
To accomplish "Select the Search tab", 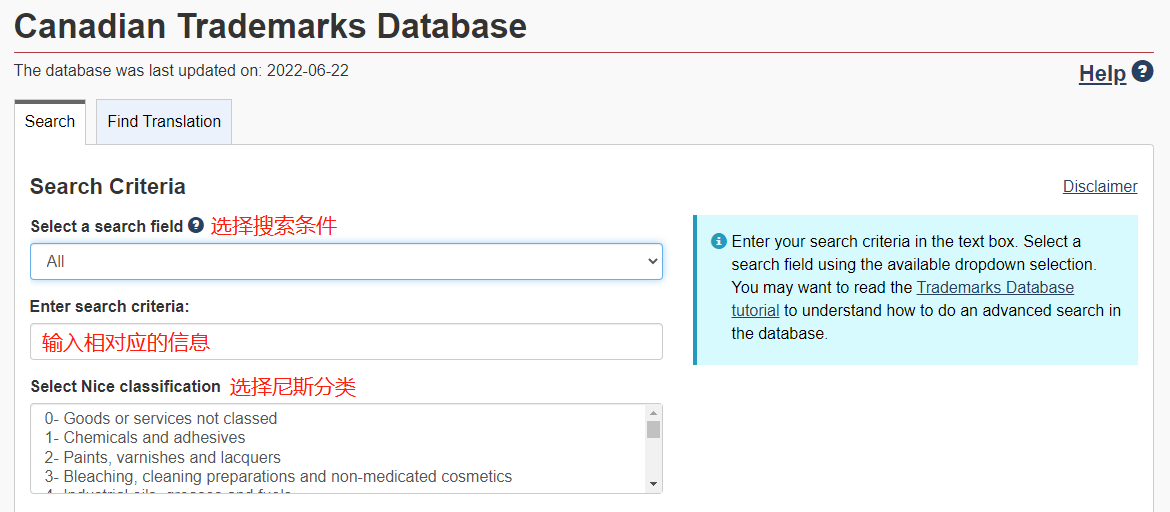I will point(50,121).
